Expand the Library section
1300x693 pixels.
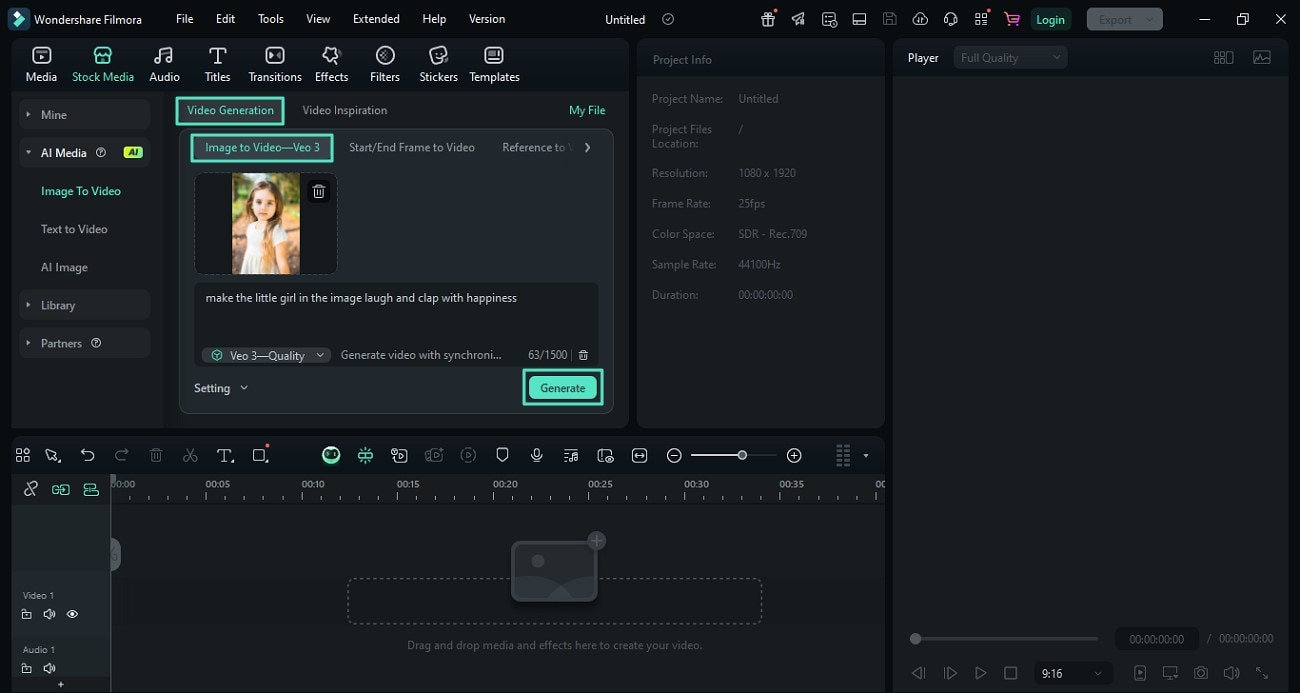tap(85, 305)
